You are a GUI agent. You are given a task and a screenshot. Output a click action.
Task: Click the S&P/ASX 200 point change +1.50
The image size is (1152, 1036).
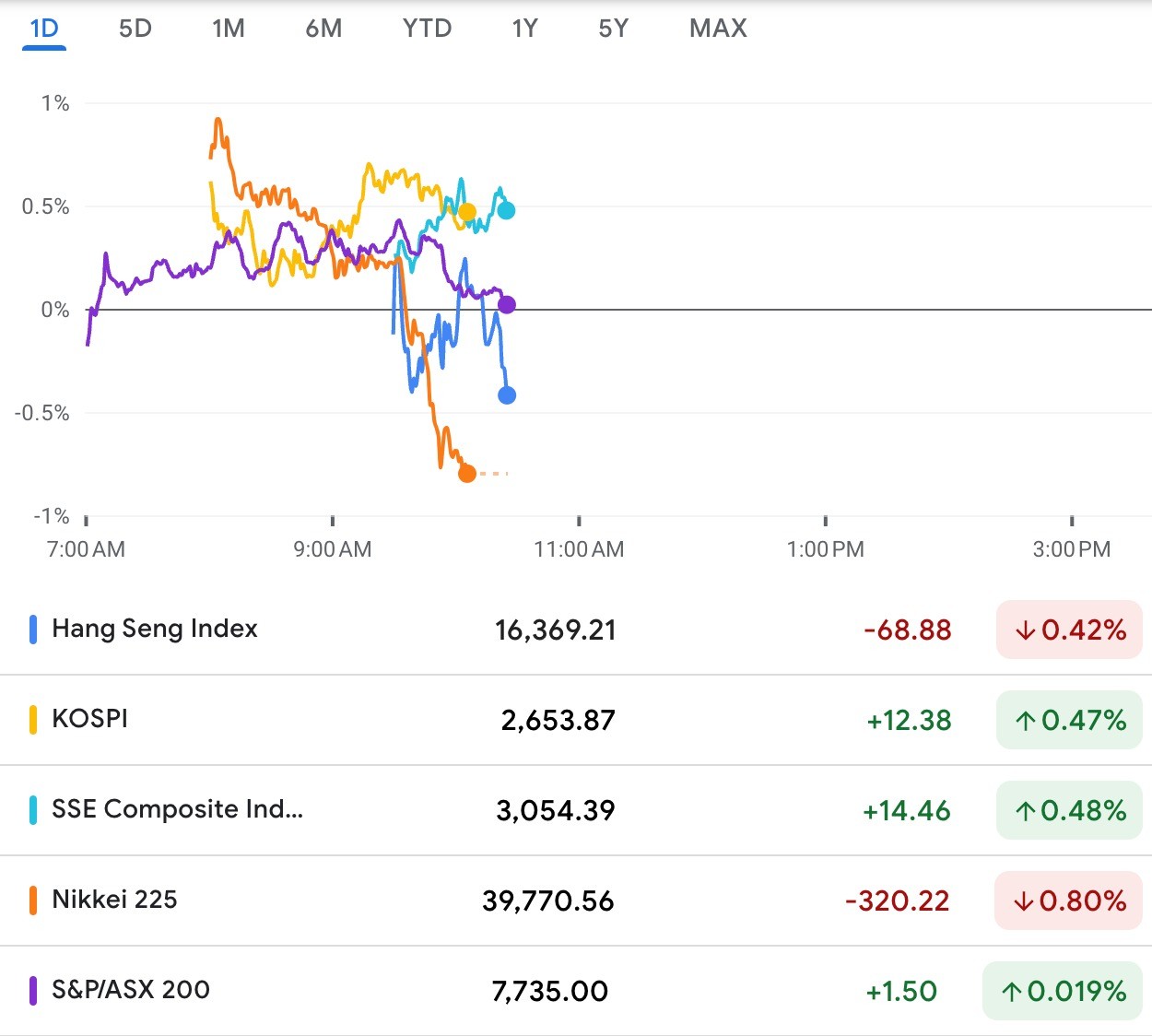click(x=901, y=991)
